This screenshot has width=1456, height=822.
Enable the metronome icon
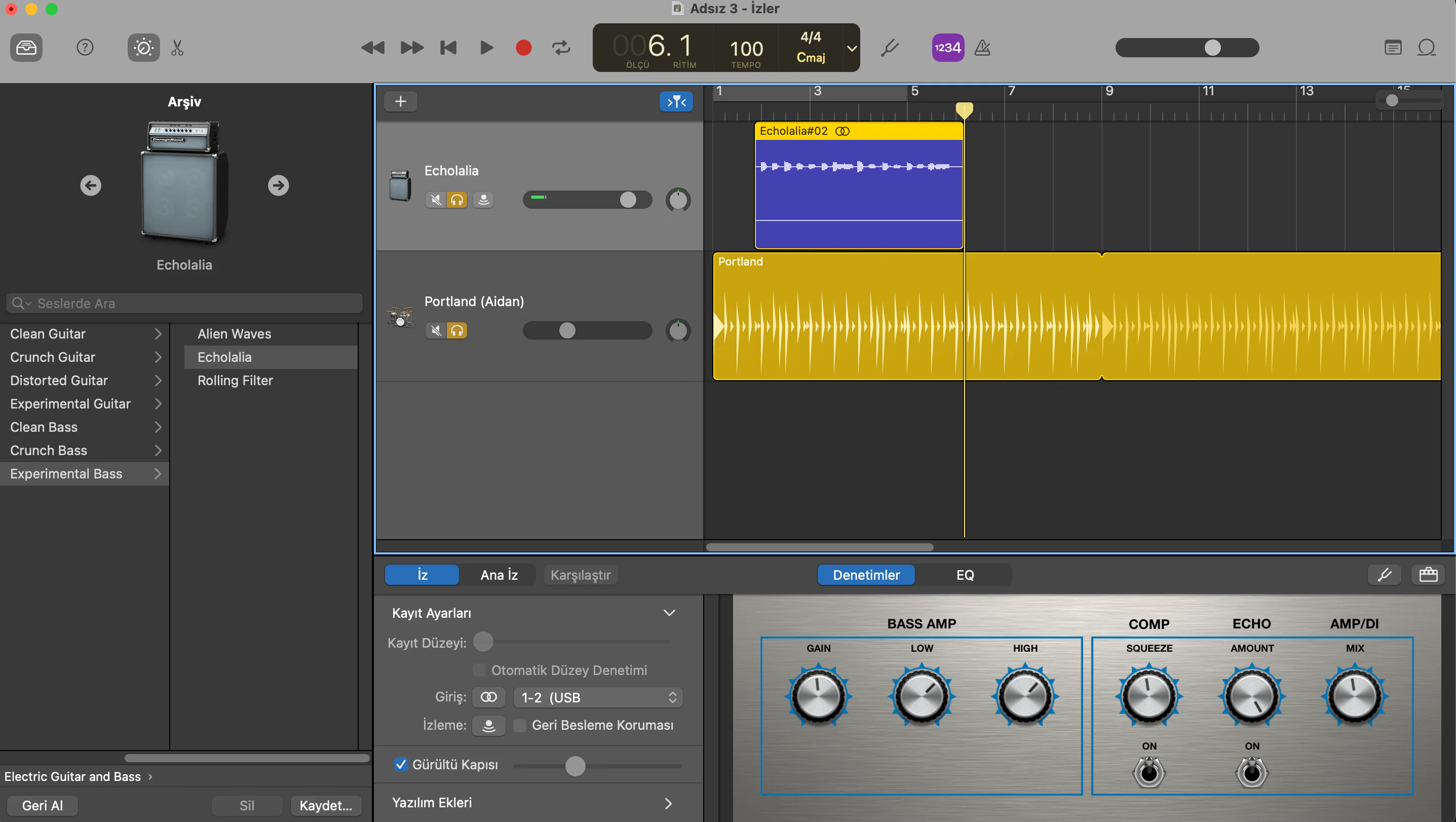pyautogui.click(x=983, y=48)
